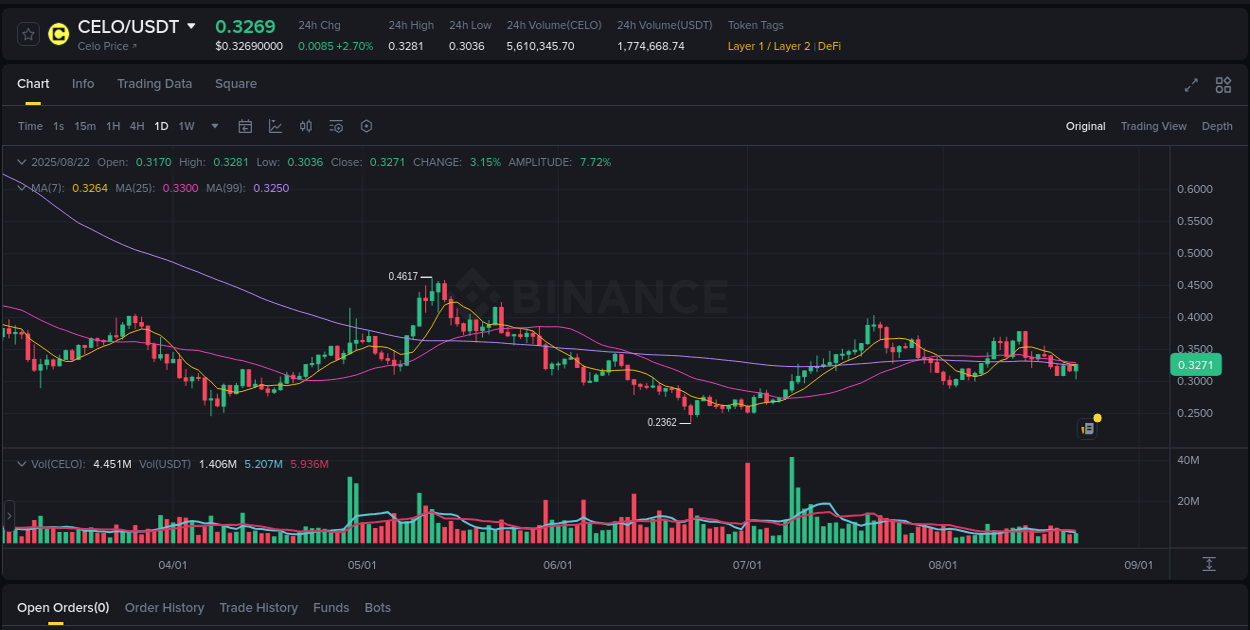This screenshot has width=1250, height=630.
Task: Select the 1W timeframe
Action: [x=186, y=126]
